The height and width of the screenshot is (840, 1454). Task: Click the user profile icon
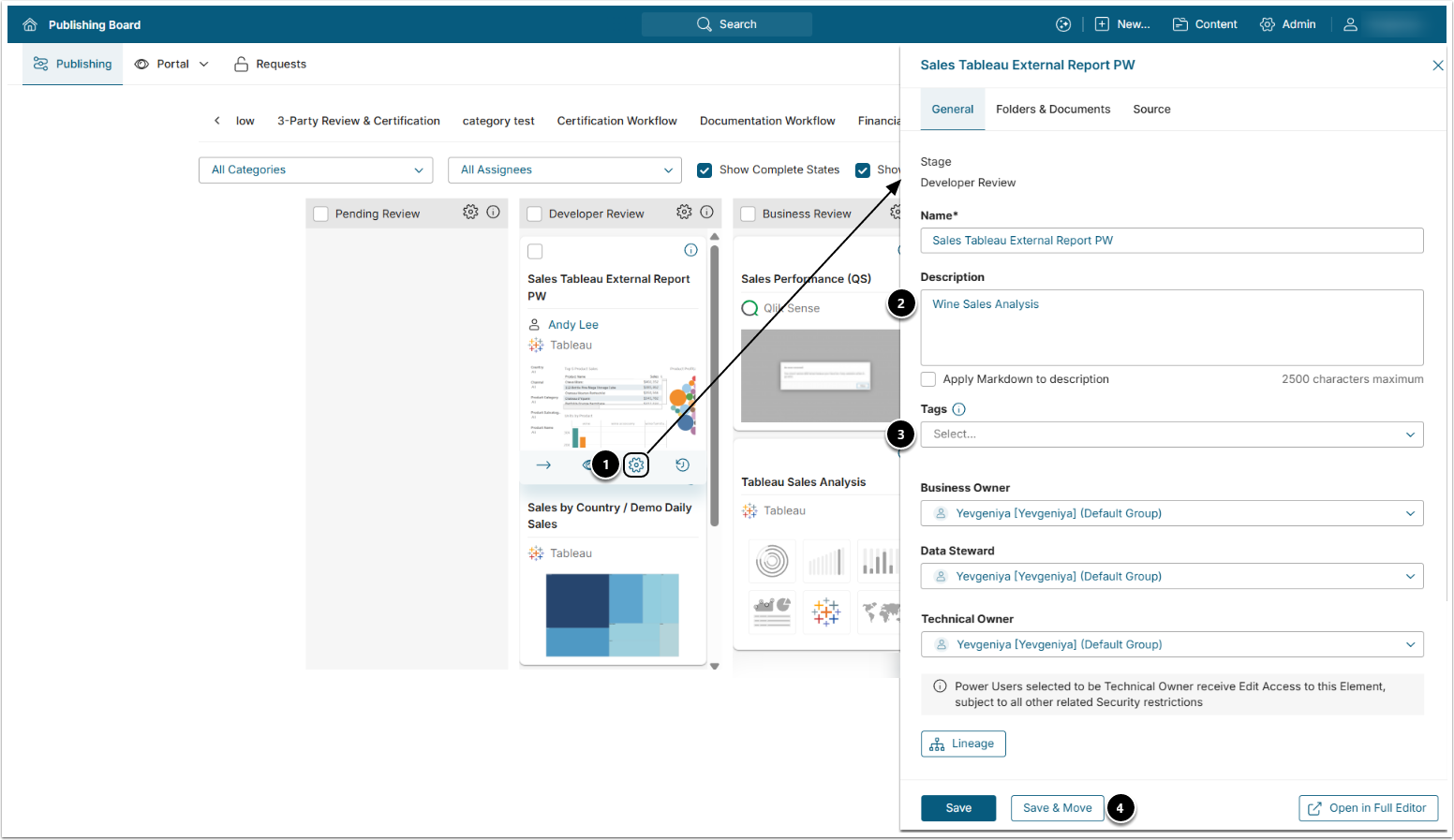click(1350, 24)
